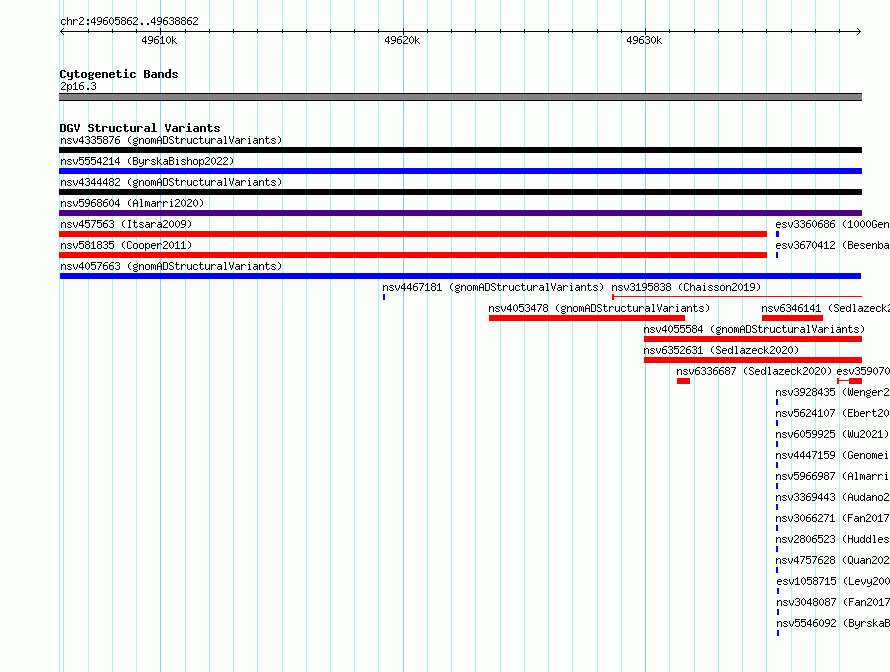The image size is (890, 672).
Task: Click the DGV Structural Variants track title
Action: (x=140, y=128)
